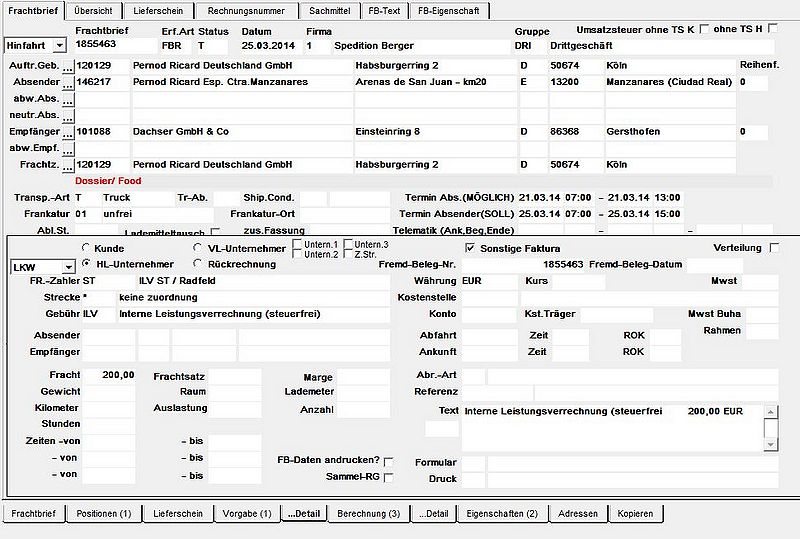Enable the Sammel-RG checkbox
Screen dimensions: 800x539
pyautogui.click(x=388, y=478)
